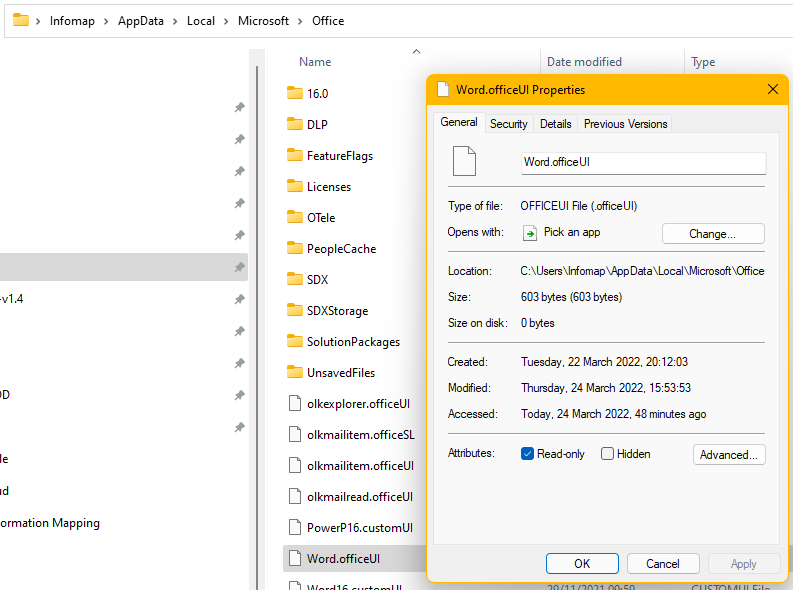Click the location path C:\Users\Infomap text

(642, 271)
